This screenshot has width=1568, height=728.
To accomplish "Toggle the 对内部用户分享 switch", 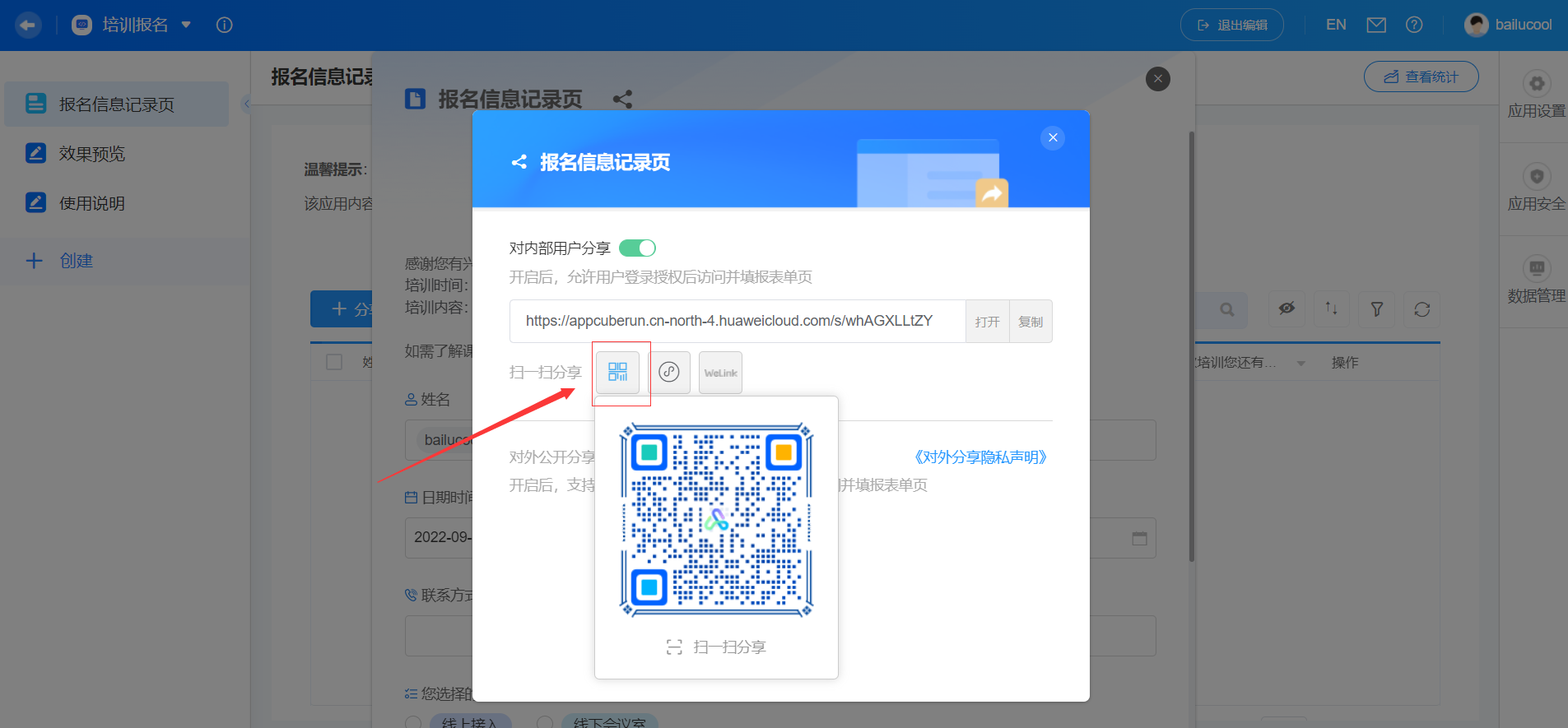I will pos(637,248).
